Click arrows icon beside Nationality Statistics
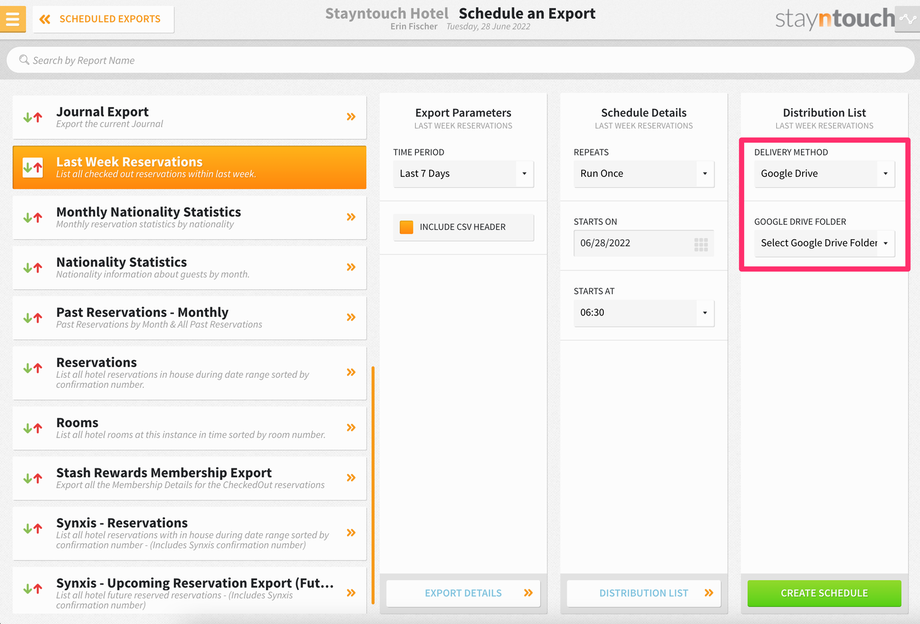This screenshot has width=920, height=624. tap(33, 267)
